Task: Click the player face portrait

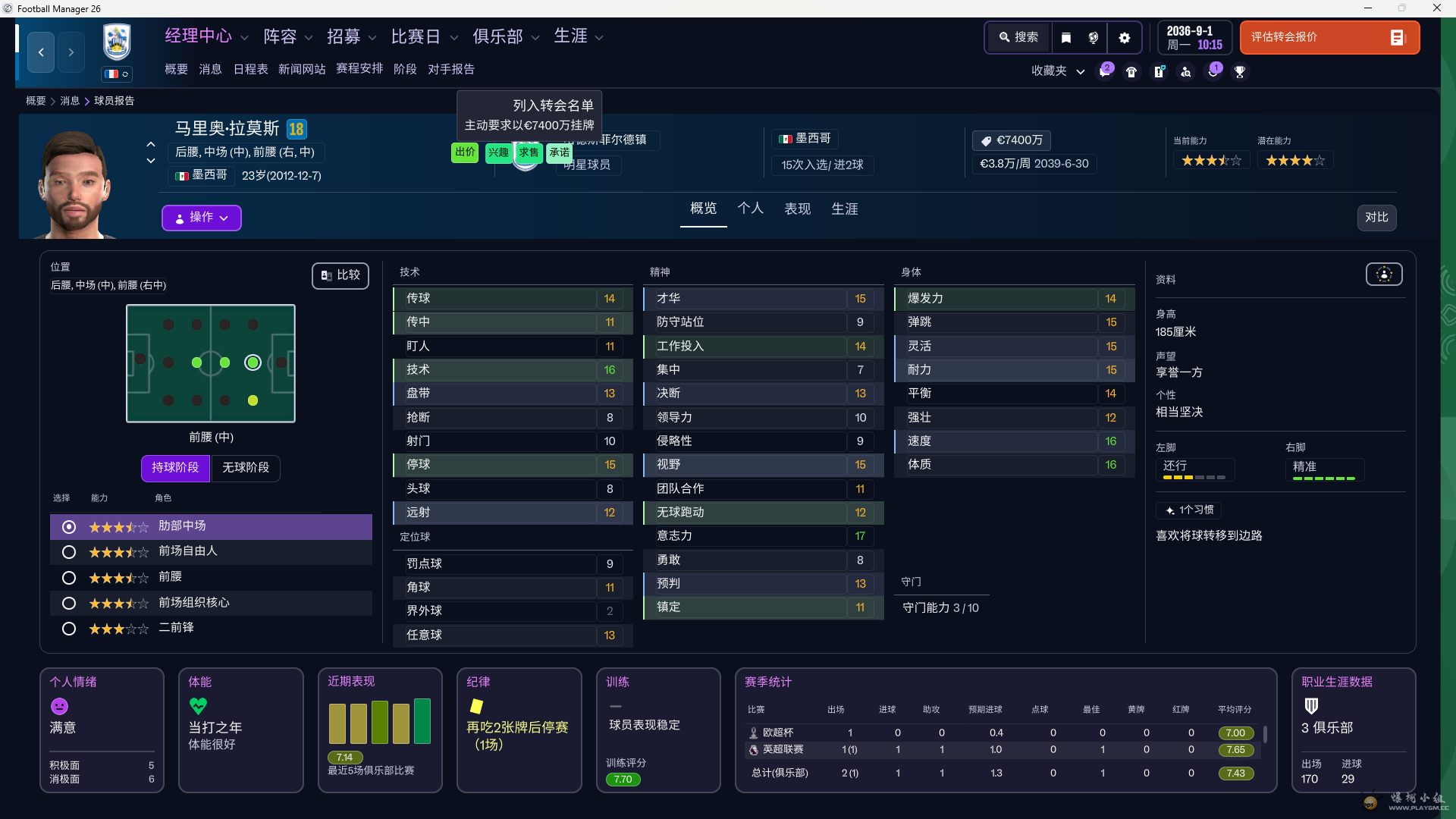Action: coord(74,184)
